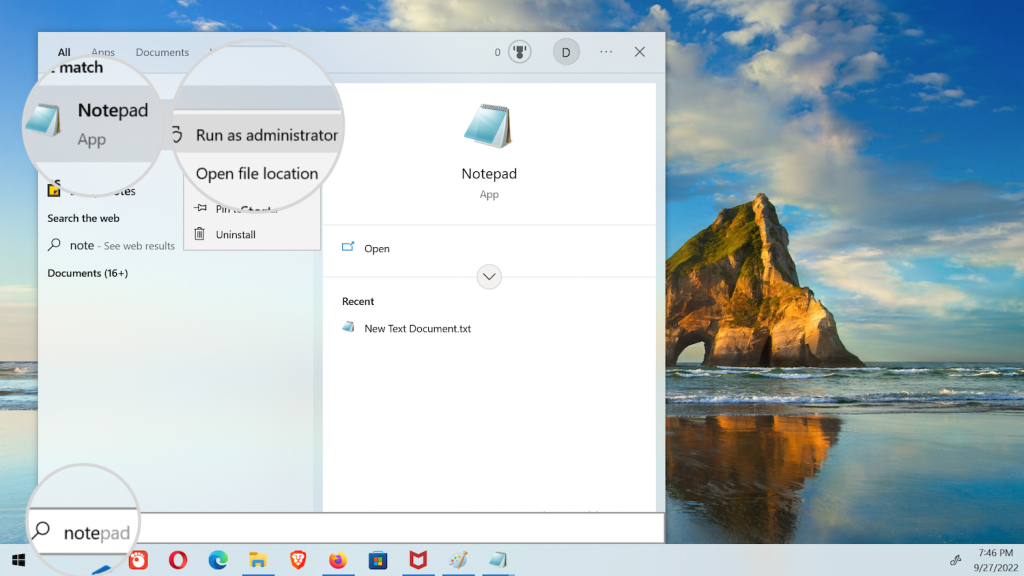
Task: Click the rewards trophy icon
Action: tap(520, 52)
